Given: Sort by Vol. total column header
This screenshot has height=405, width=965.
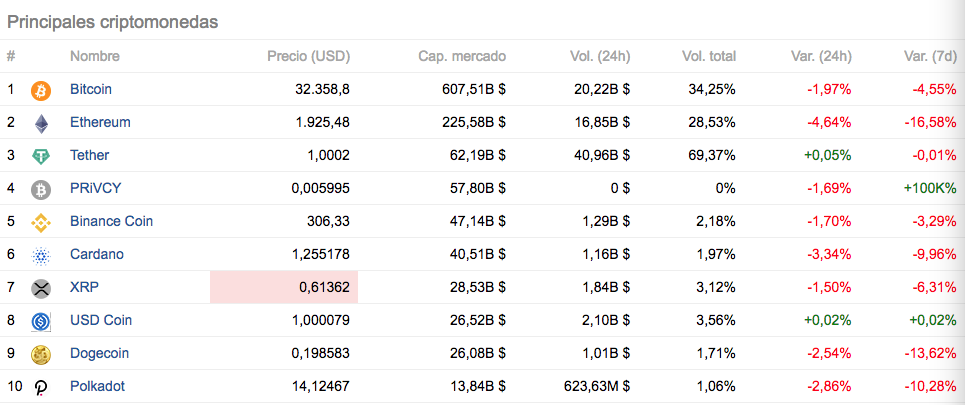Looking at the screenshot, I should tap(709, 57).
